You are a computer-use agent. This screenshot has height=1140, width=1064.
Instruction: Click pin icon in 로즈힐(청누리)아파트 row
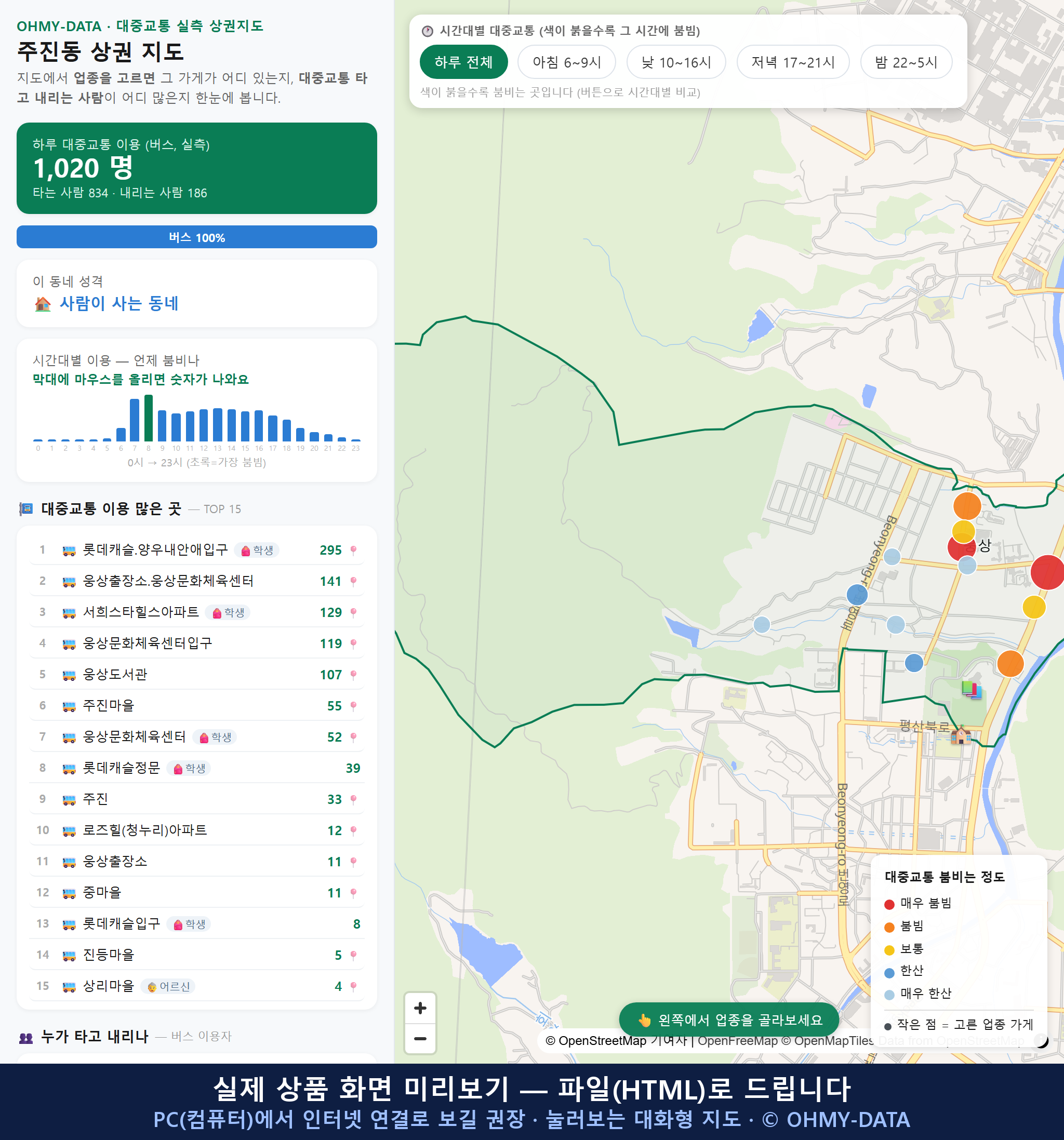[353, 830]
